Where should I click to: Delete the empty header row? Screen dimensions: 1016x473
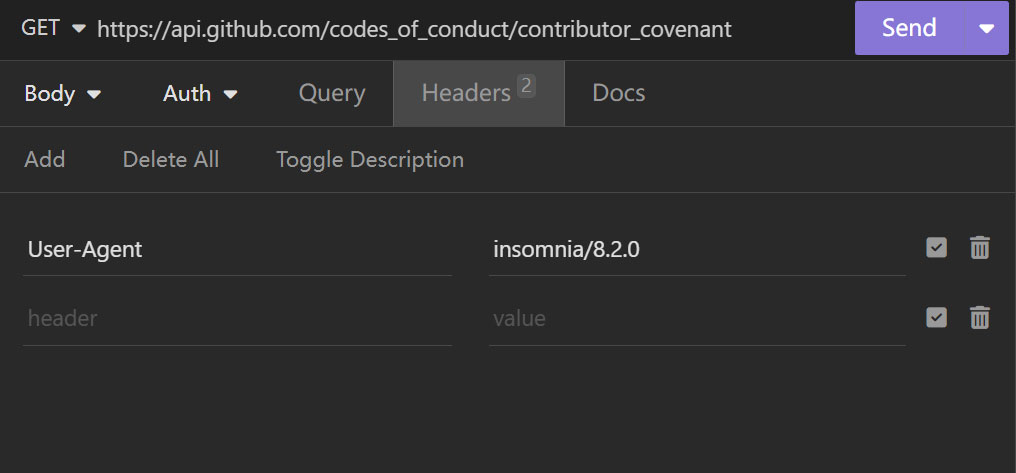(979, 317)
